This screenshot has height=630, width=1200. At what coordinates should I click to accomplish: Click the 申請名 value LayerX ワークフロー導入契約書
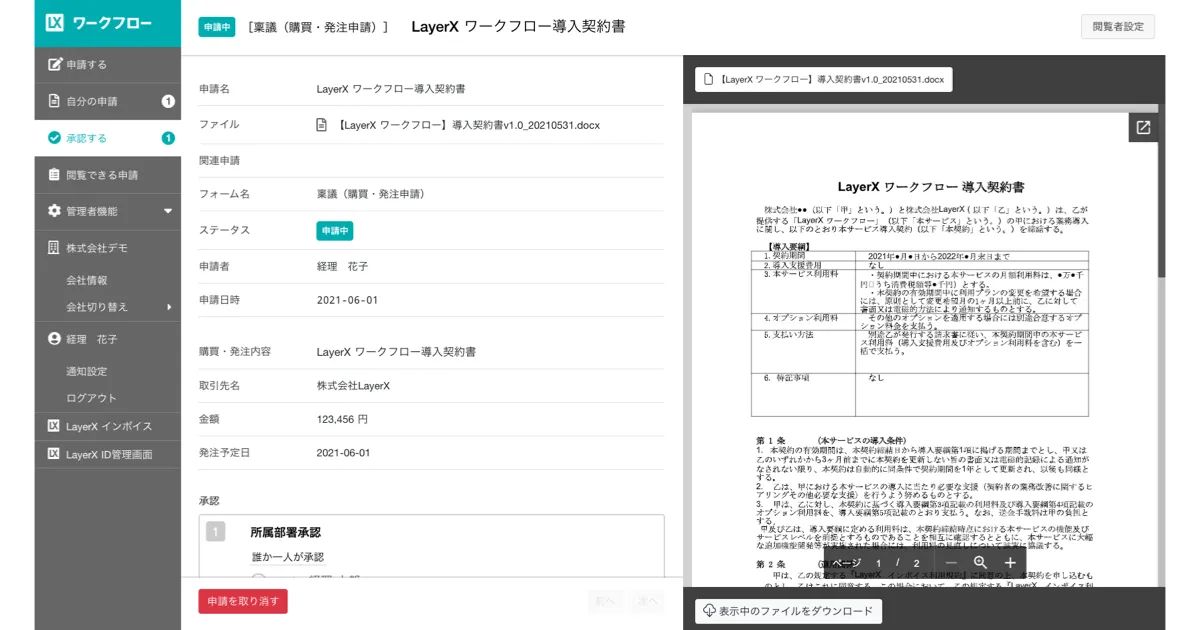click(391, 89)
